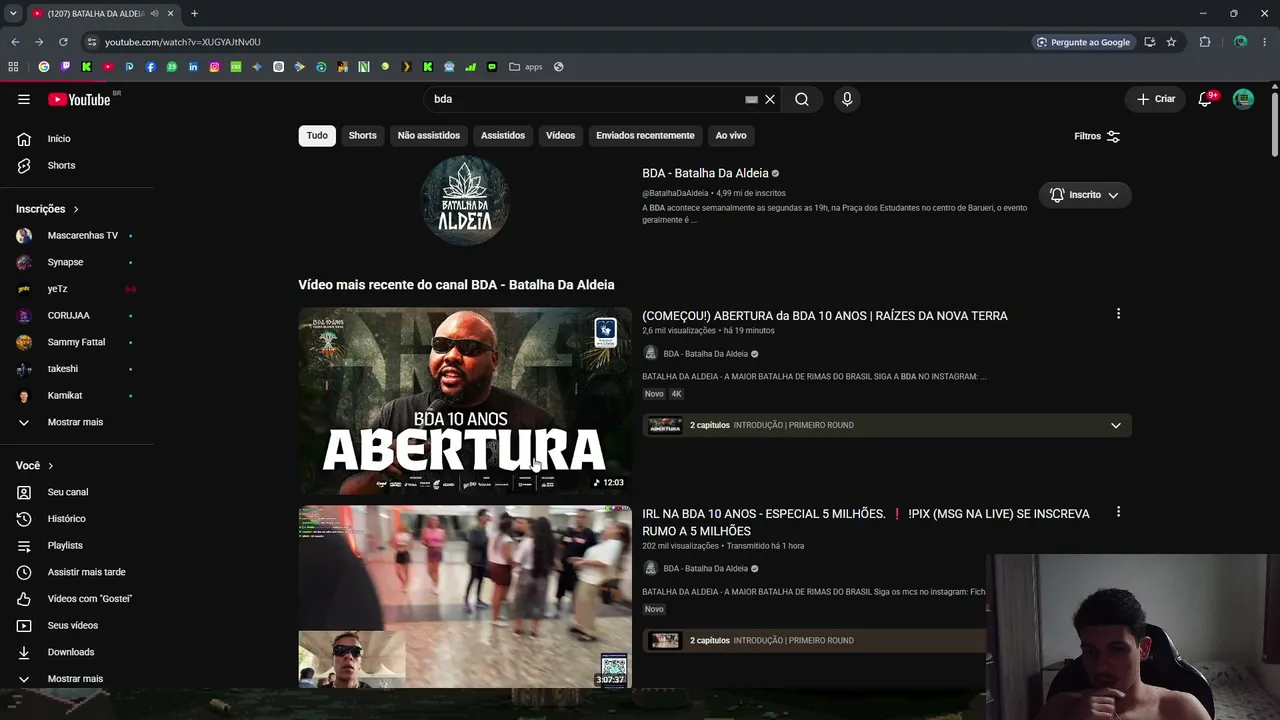Expand chapters for ABERTURA video

pos(1116,425)
